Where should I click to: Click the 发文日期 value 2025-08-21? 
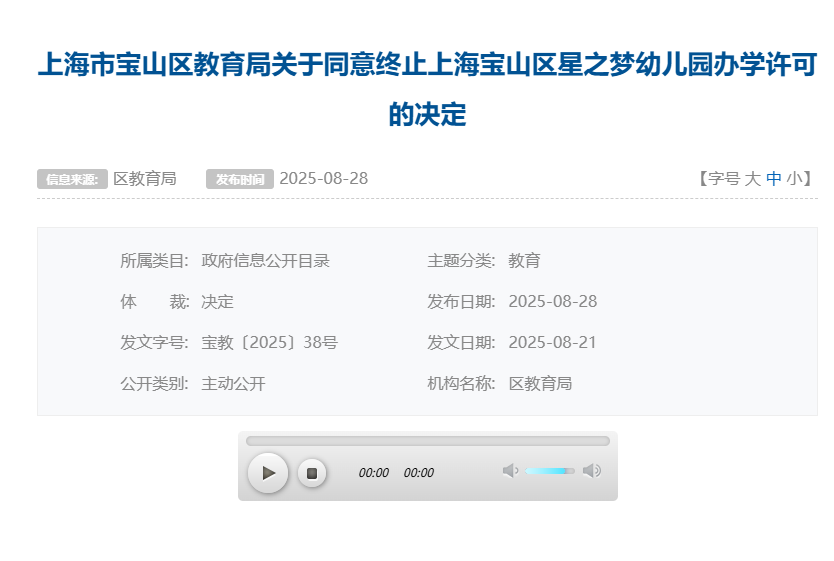click(x=552, y=343)
